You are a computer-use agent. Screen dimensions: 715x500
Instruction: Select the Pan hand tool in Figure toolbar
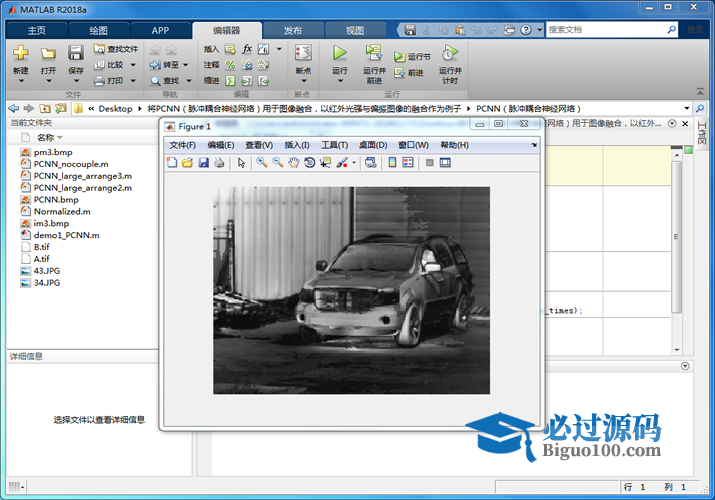click(x=293, y=163)
